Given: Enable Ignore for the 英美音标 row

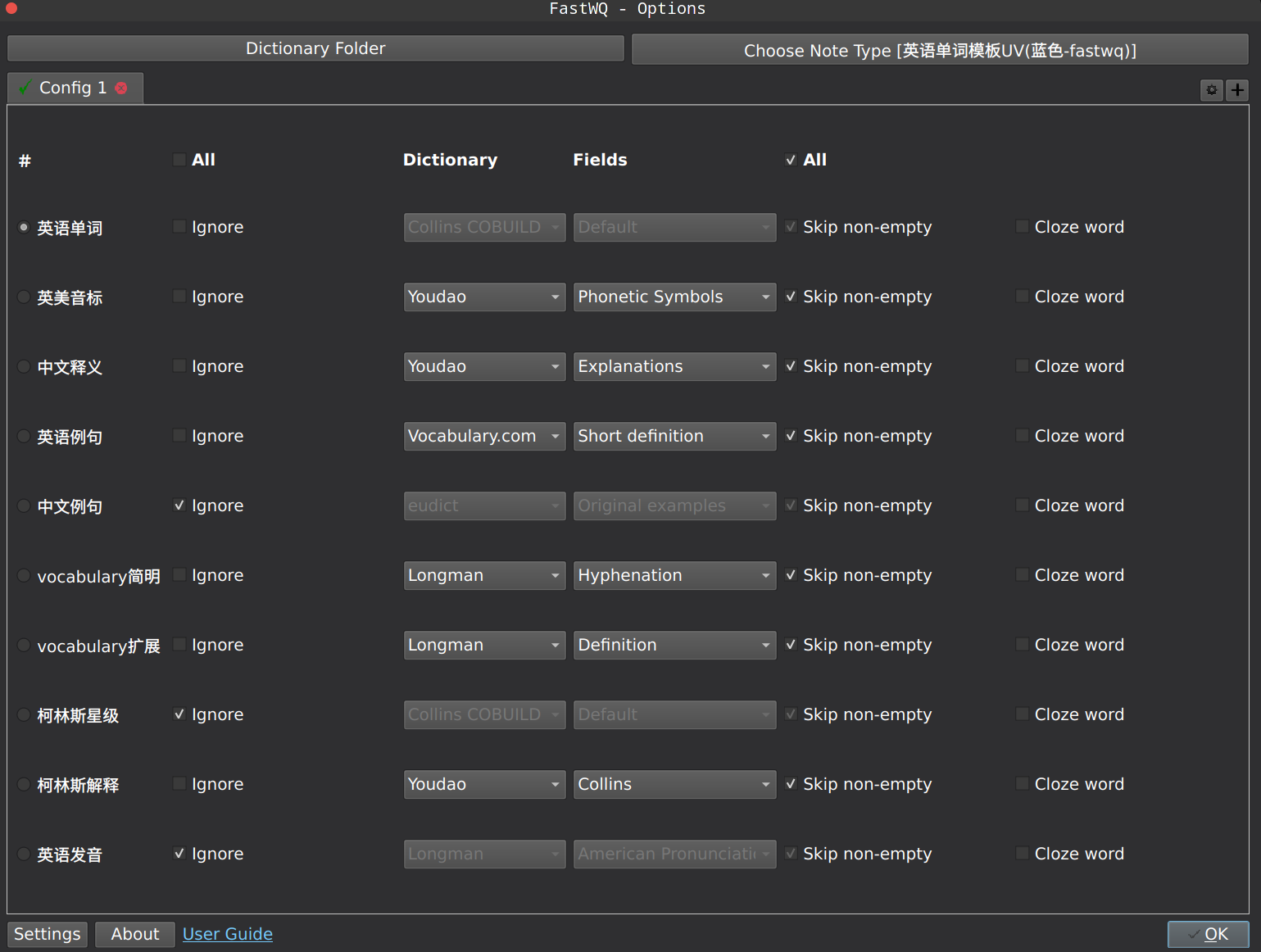Looking at the screenshot, I should click(179, 297).
